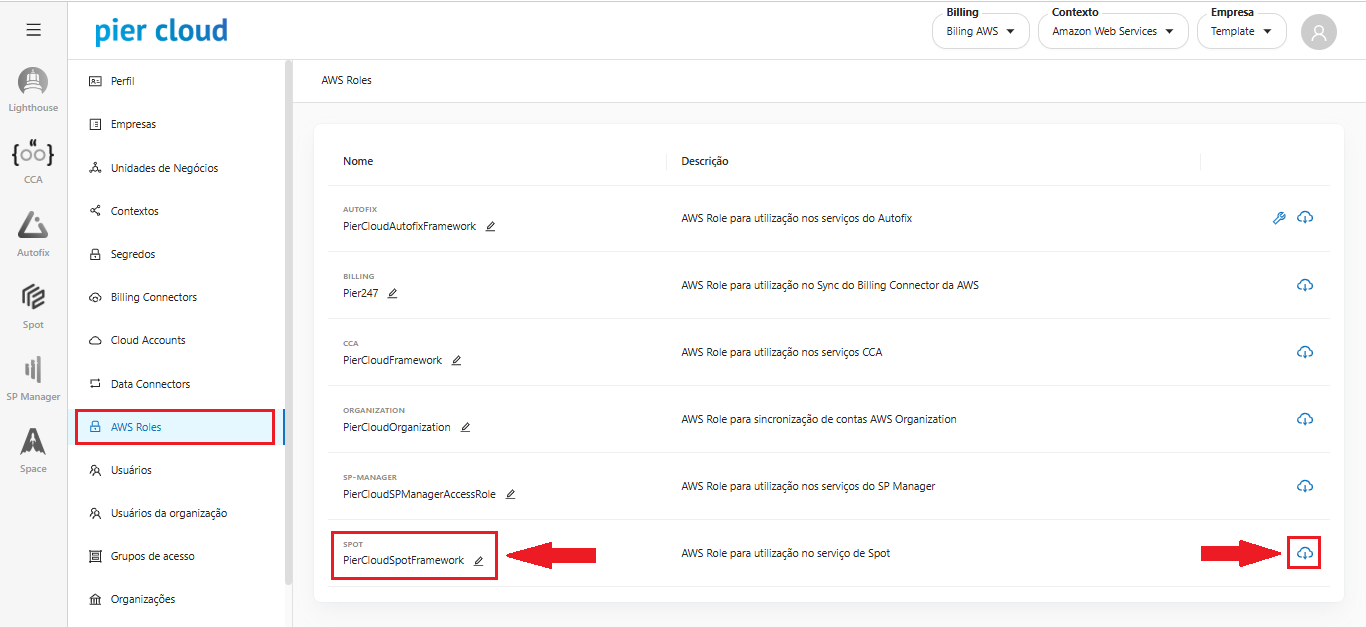The image size is (1366, 627).
Task: Expand the Contexto Amazon Web Services dropdown
Action: click(1112, 32)
